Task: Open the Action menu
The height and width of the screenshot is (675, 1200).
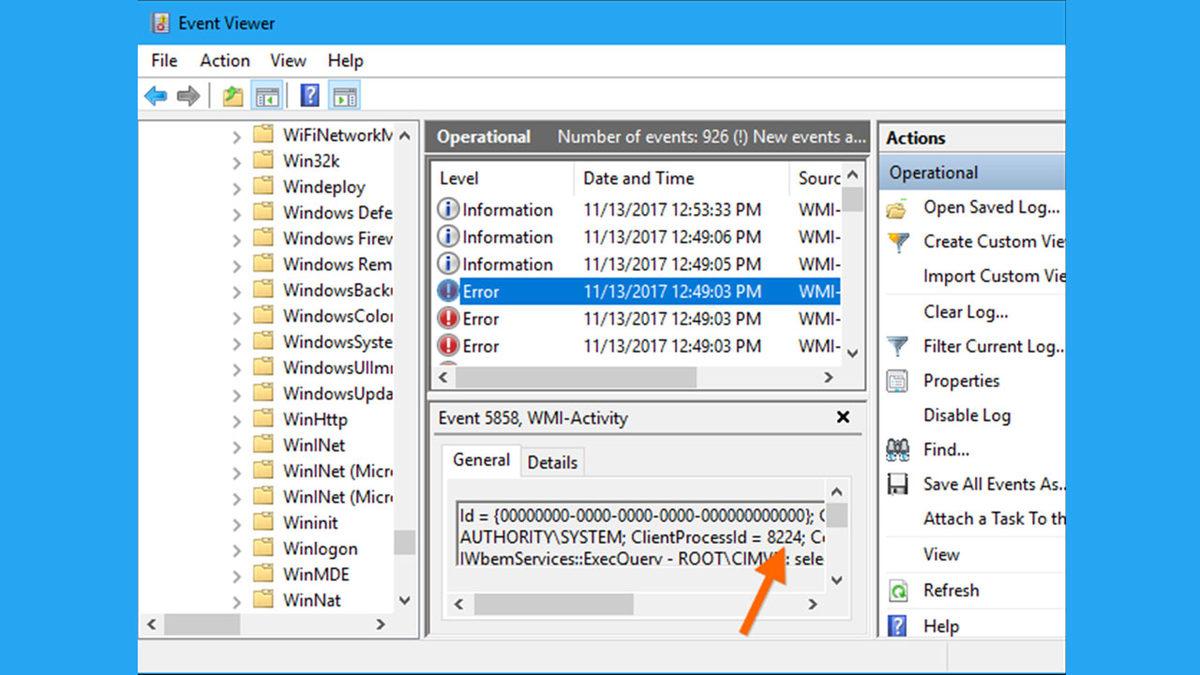Action: pyautogui.click(x=224, y=60)
